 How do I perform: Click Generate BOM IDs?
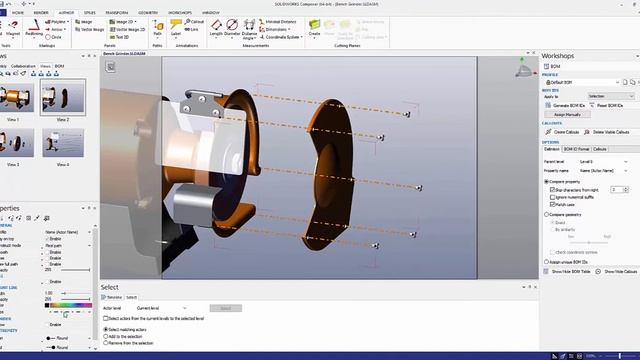click(565, 105)
